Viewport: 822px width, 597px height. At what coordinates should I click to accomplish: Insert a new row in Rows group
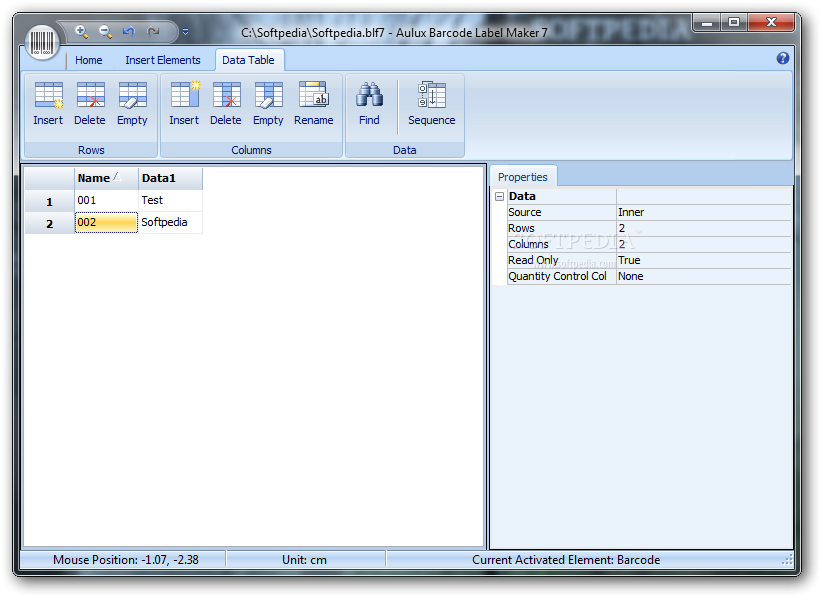(48, 104)
